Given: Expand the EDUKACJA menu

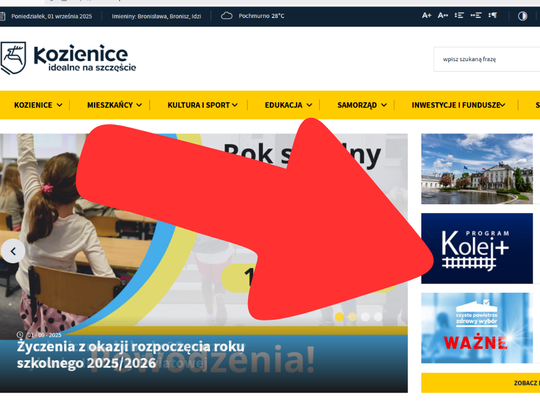Looking at the screenshot, I should [x=289, y=105].
